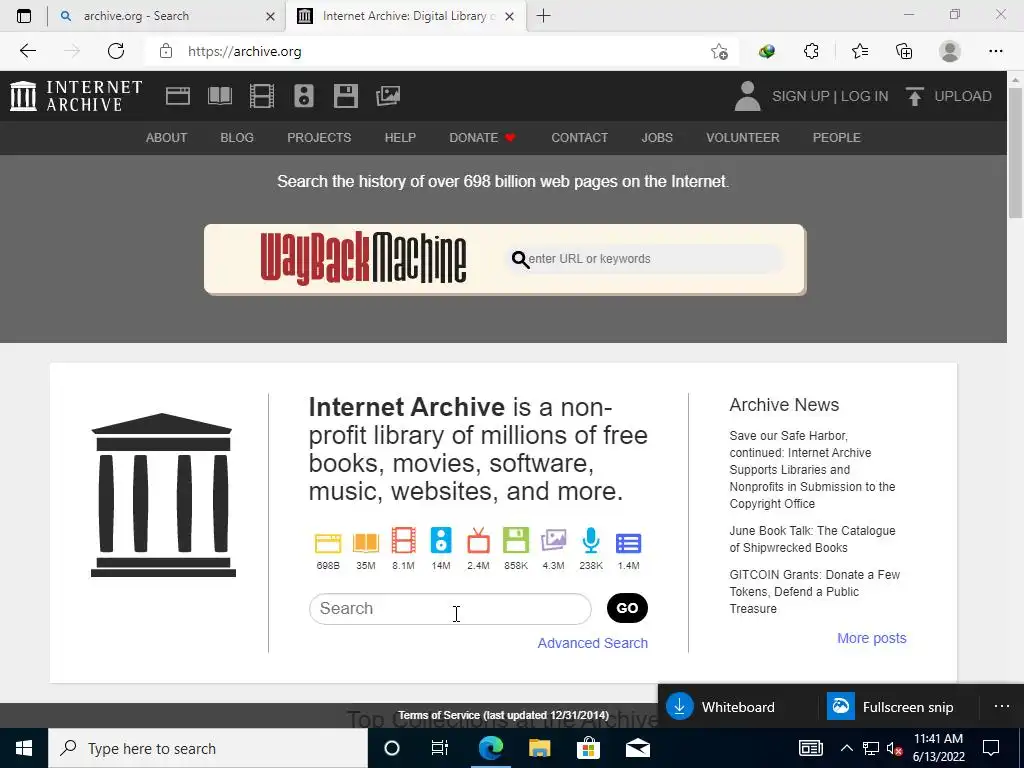Viewport: 1024px width, 768px height.
Task: Open the PEOPLE menu item
Action: (837, 138)
